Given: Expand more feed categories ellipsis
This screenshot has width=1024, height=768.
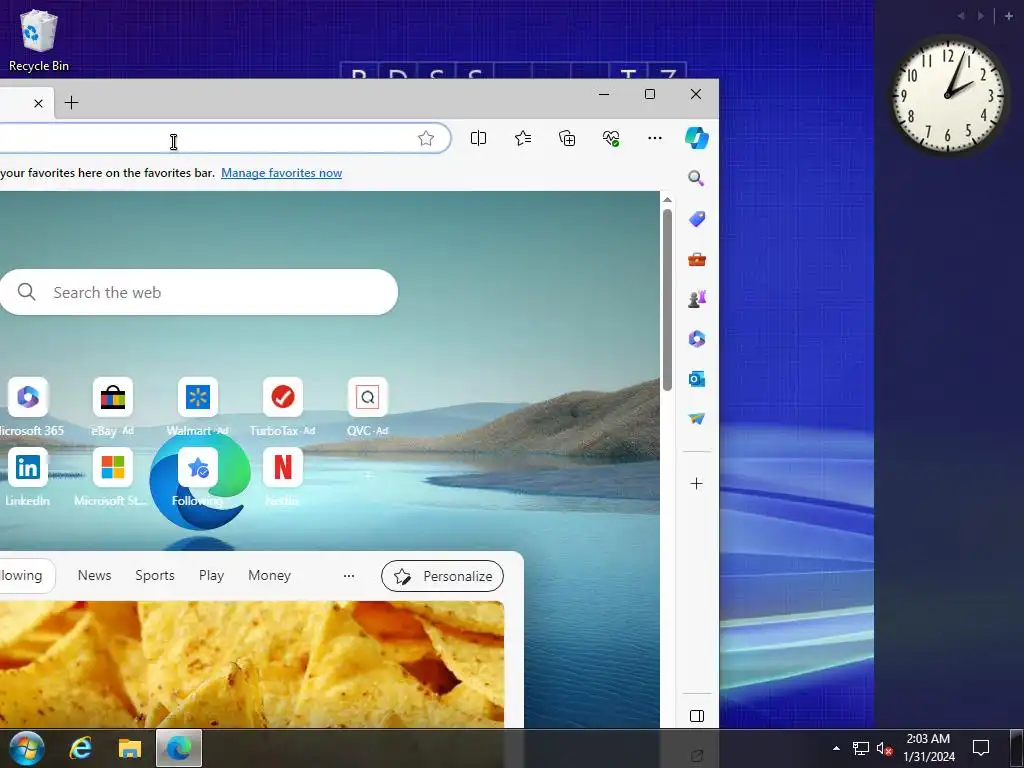Looking at the screenshot, I should click(349, 576).
